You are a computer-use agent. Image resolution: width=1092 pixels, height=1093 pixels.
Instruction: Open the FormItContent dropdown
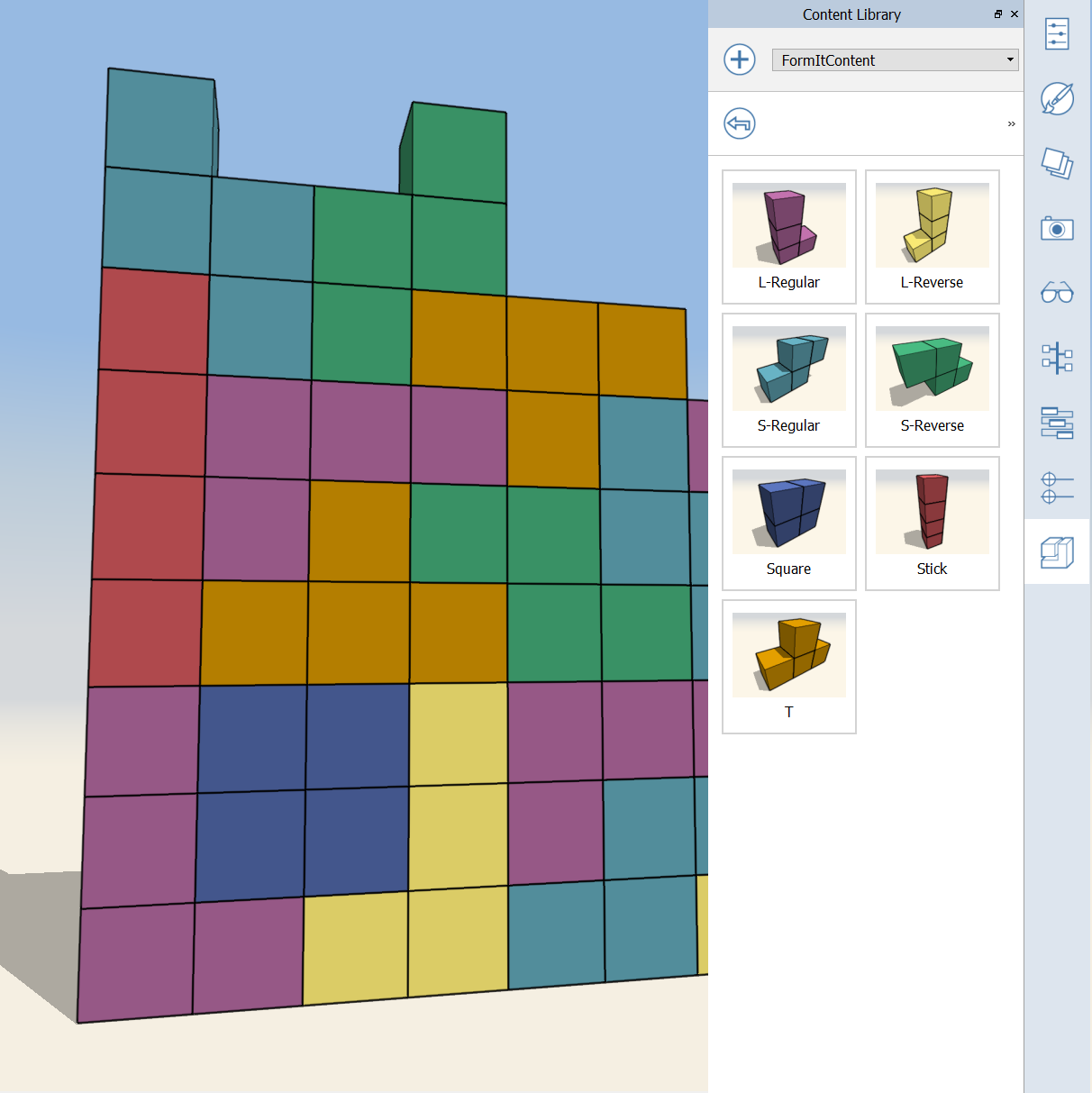[x=895, y=60]
